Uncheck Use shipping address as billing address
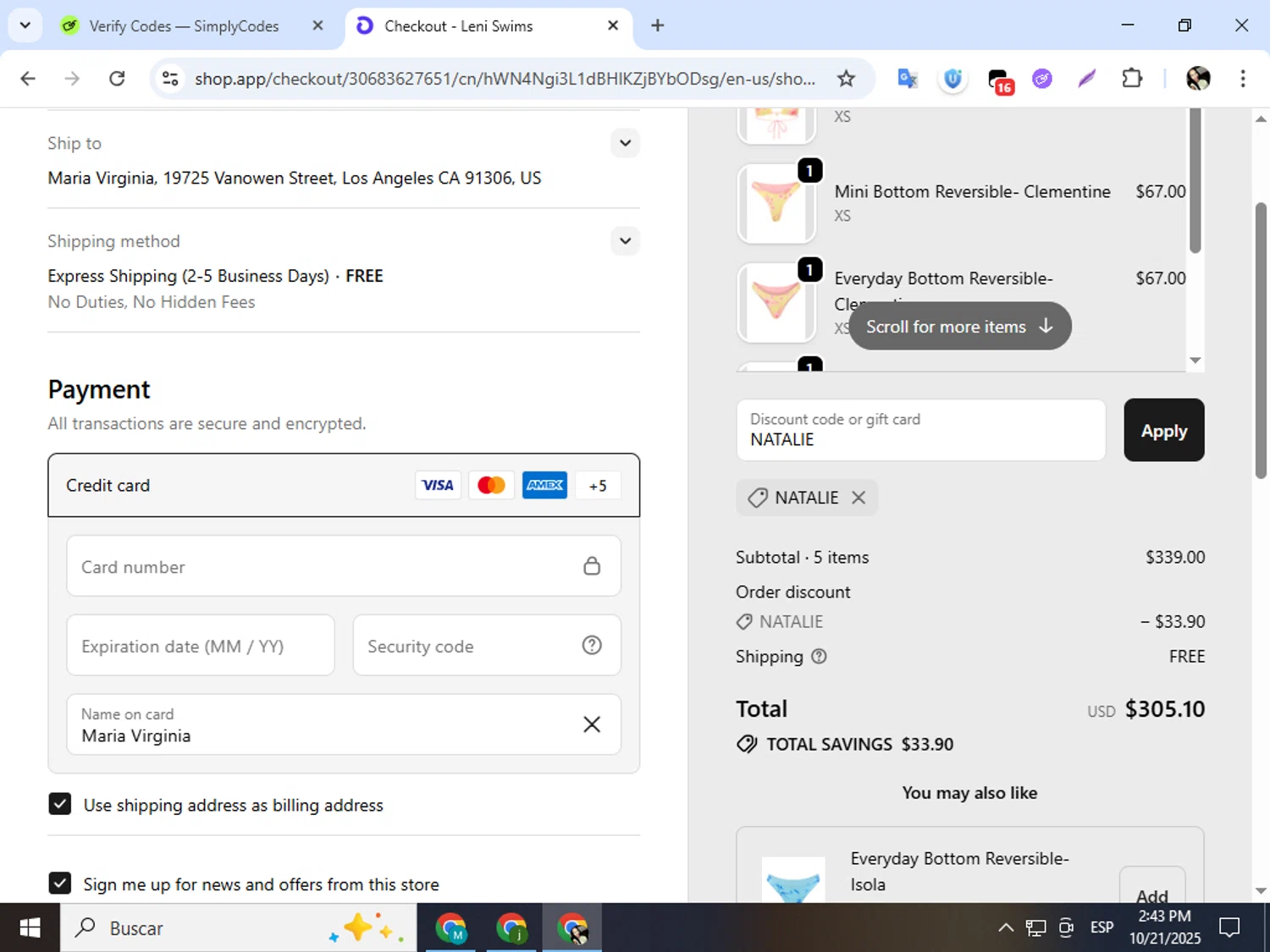Viewport: 1270px width, 952px height. tap(60, 804)
